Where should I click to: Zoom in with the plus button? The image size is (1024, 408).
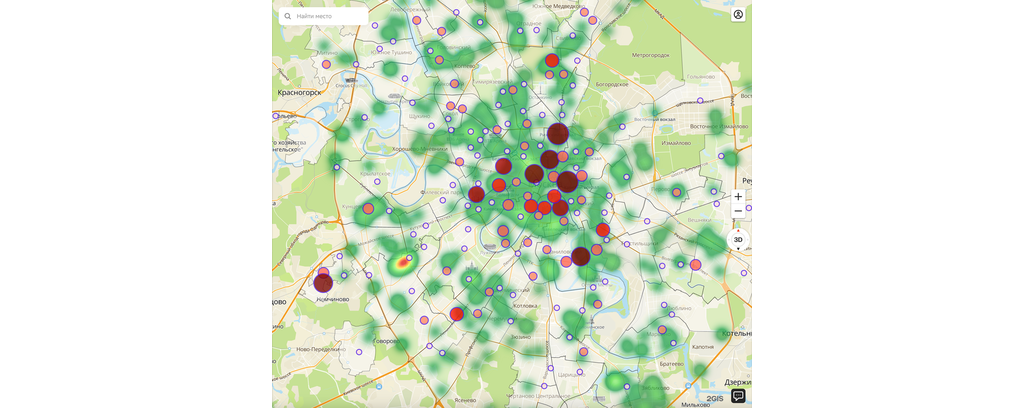[x=738, y=196]
